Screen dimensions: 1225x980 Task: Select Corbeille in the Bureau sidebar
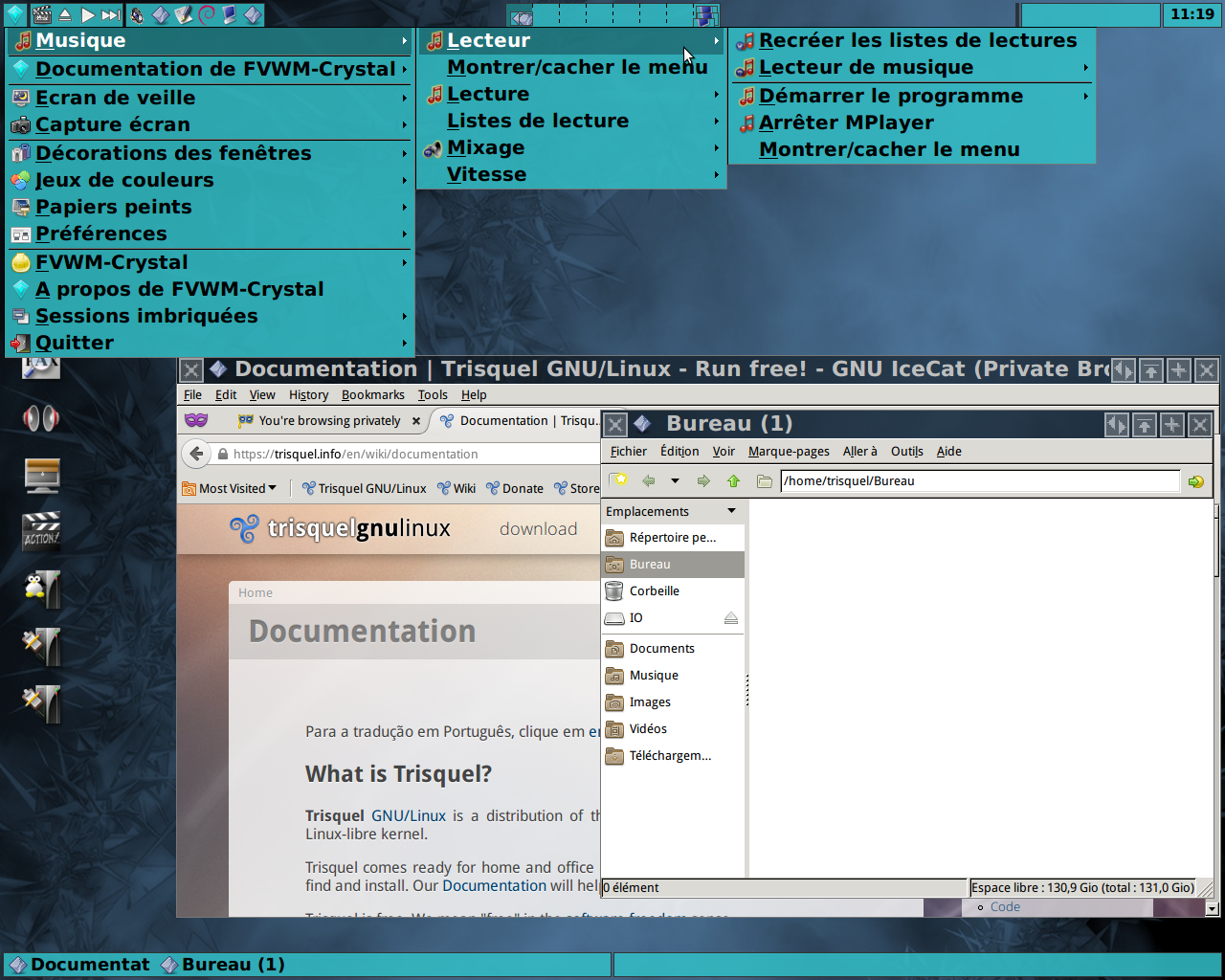click(673, 591)
